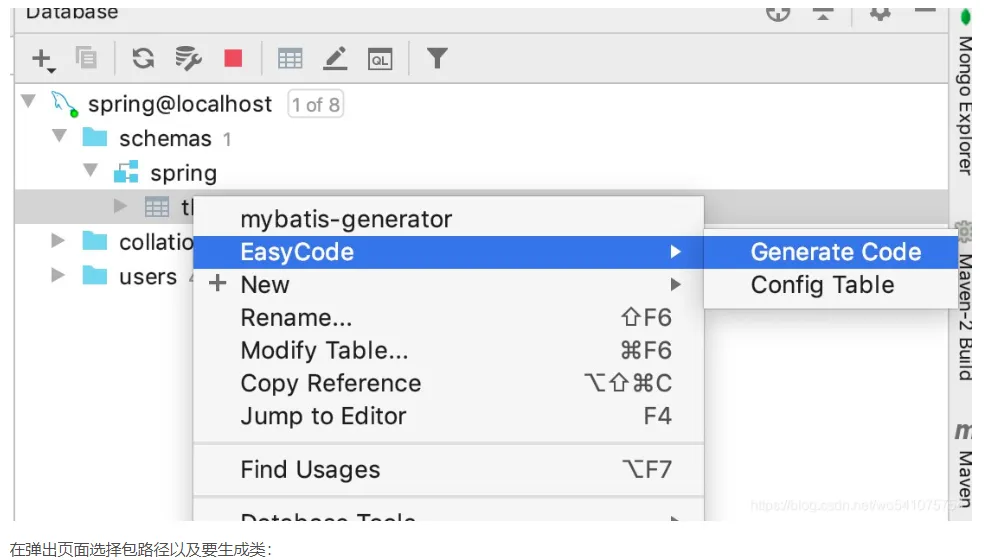This screenshot has width=984, height=560.
Task: Click the red stop/disconnect icon
Action: coord(233,59)
